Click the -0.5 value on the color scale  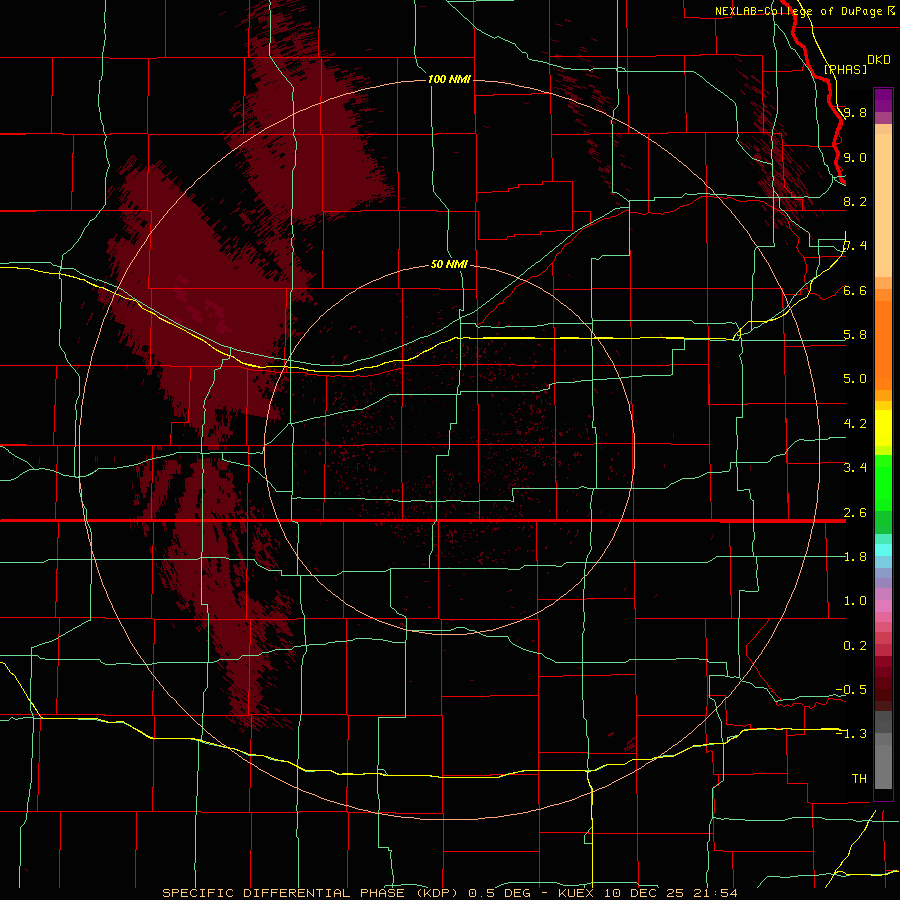[x=851, y=690]
